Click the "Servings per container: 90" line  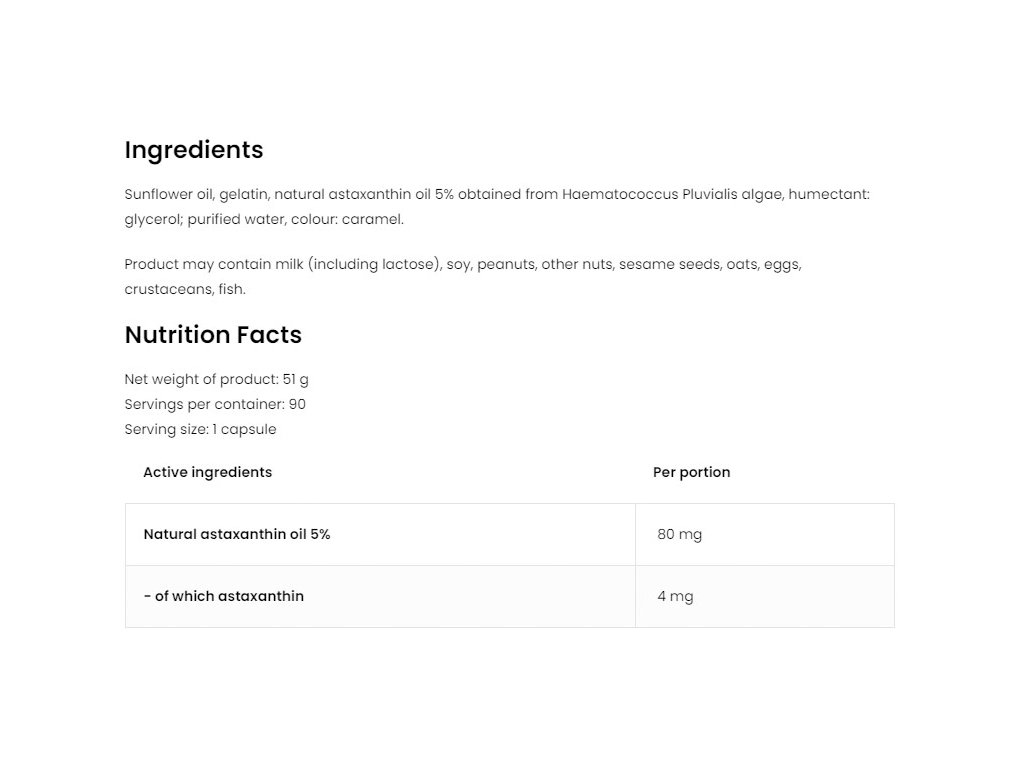[x=215, y=404]
